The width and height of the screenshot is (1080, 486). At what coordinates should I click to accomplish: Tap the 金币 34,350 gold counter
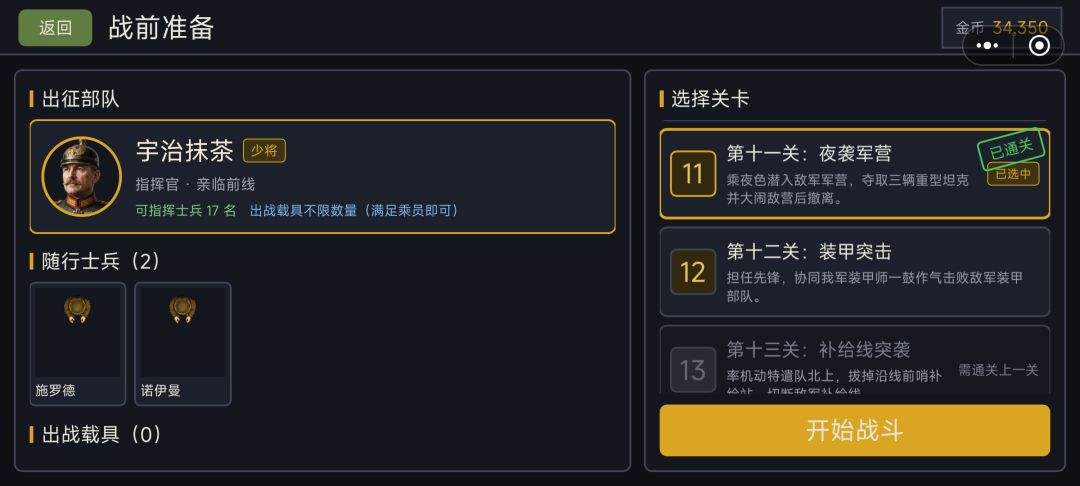tap(1001, 28)
